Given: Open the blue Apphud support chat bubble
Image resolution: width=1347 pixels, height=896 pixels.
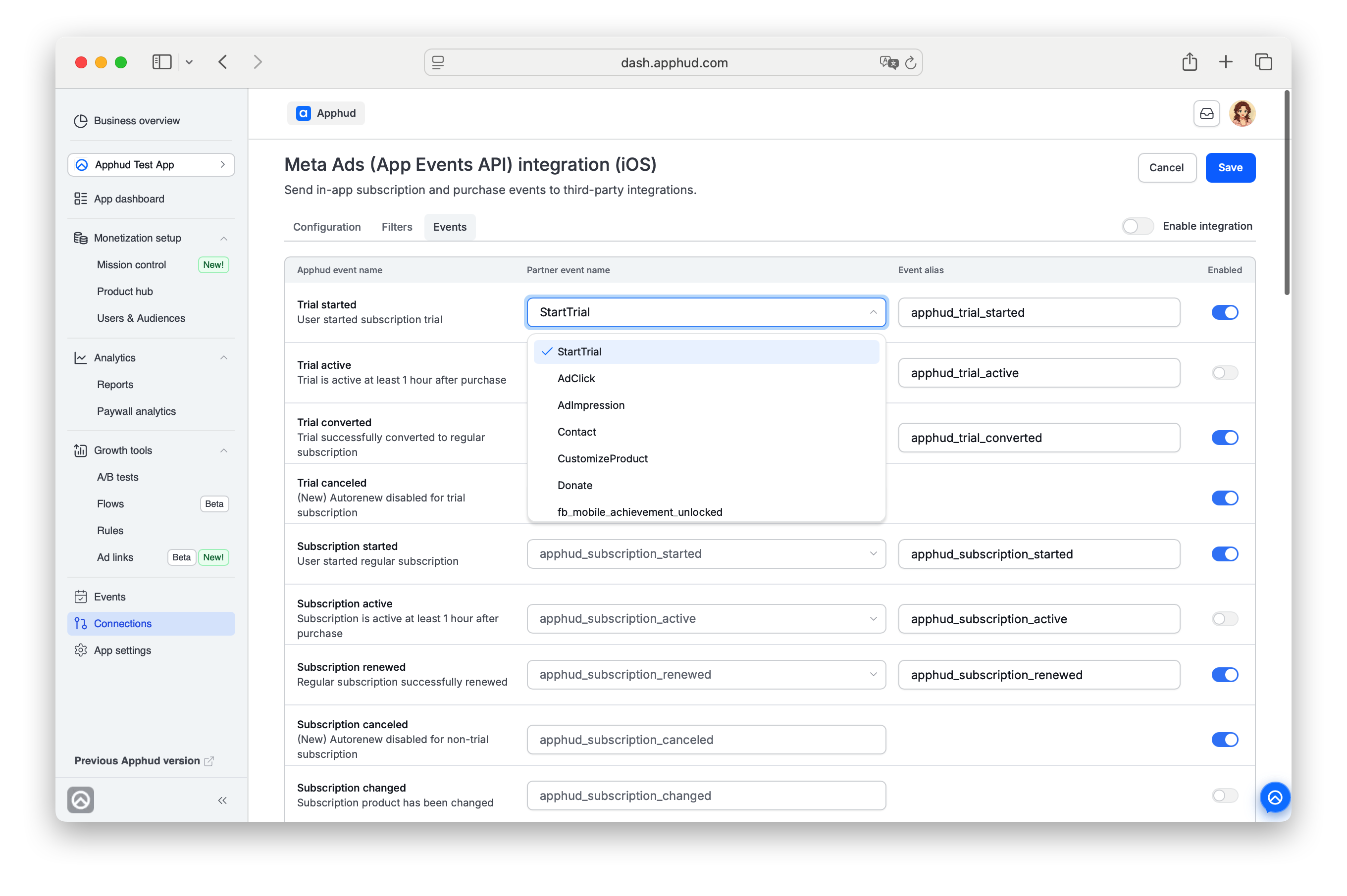Looking at the screenshot, I should (x=1274, y=797).
